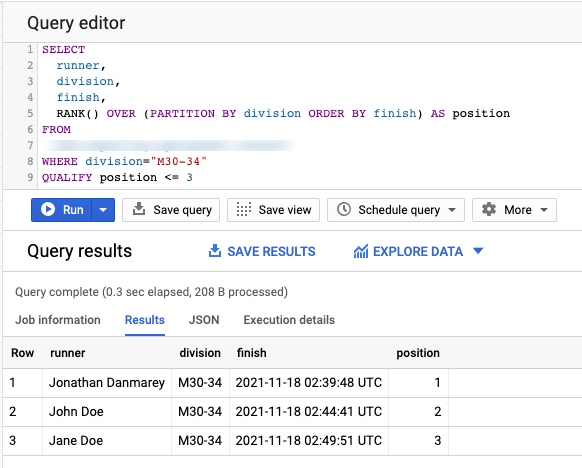582x468 pixels.
Task: Click the WHERE division line in editor
Action: point(124,161)
